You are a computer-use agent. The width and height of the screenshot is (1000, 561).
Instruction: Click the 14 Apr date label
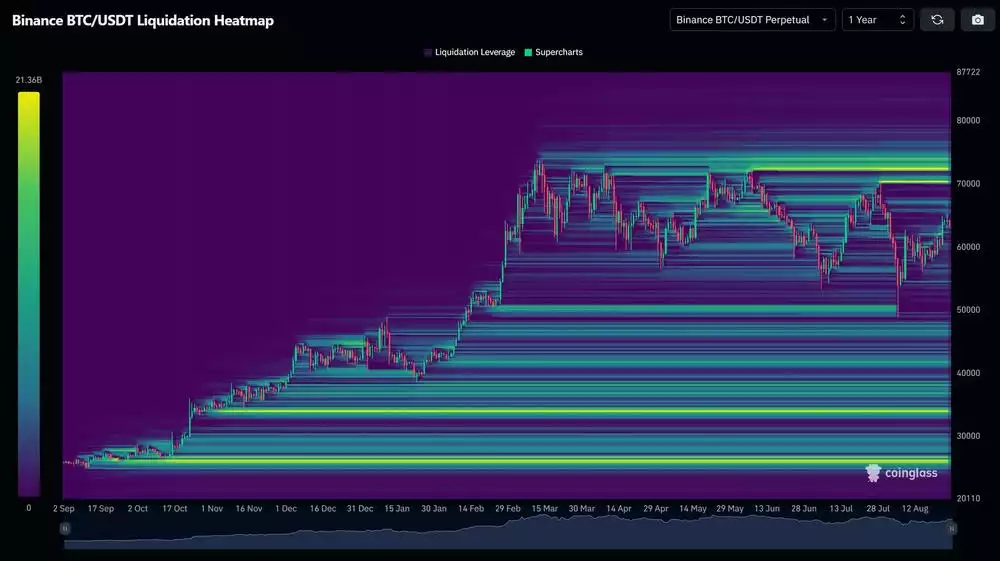pos(619,509)
